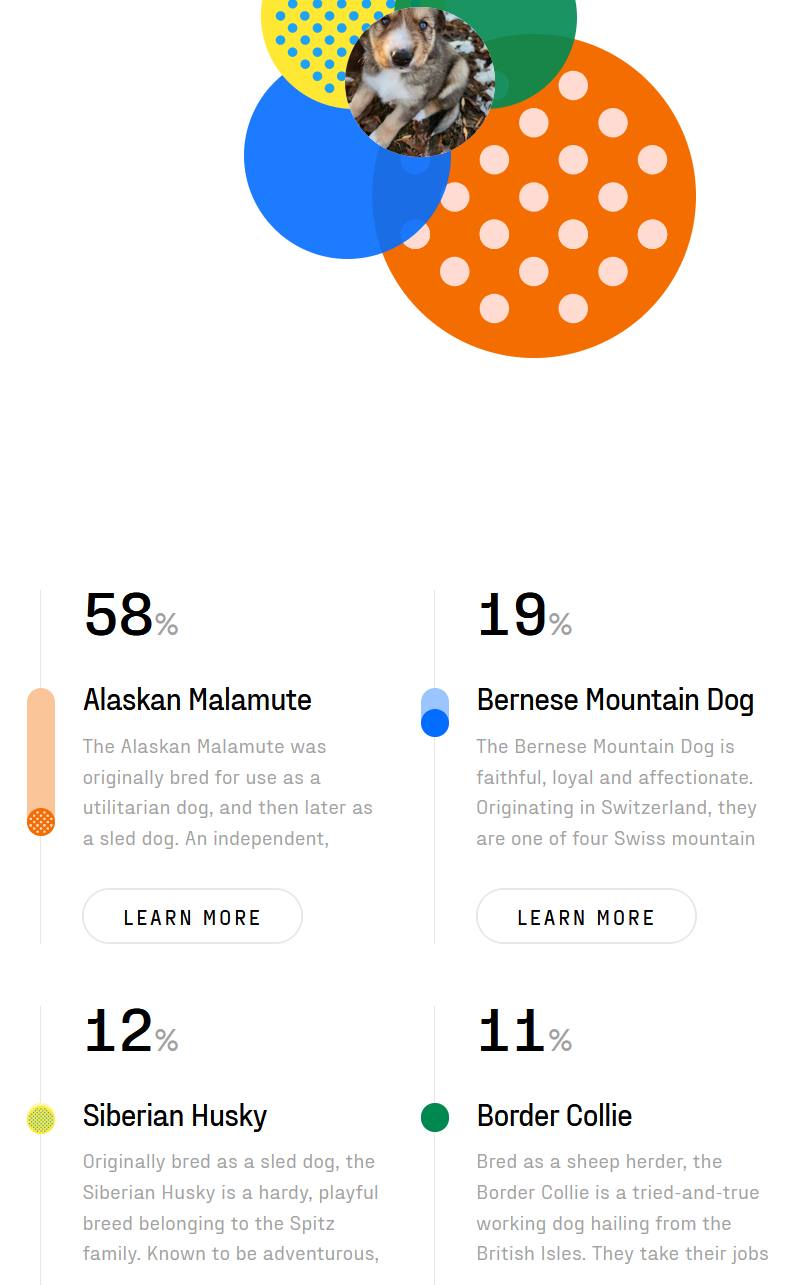Open Learn More for Alaskan Malamute
This screenshot has height=1285, width=793.
(192, 917)
